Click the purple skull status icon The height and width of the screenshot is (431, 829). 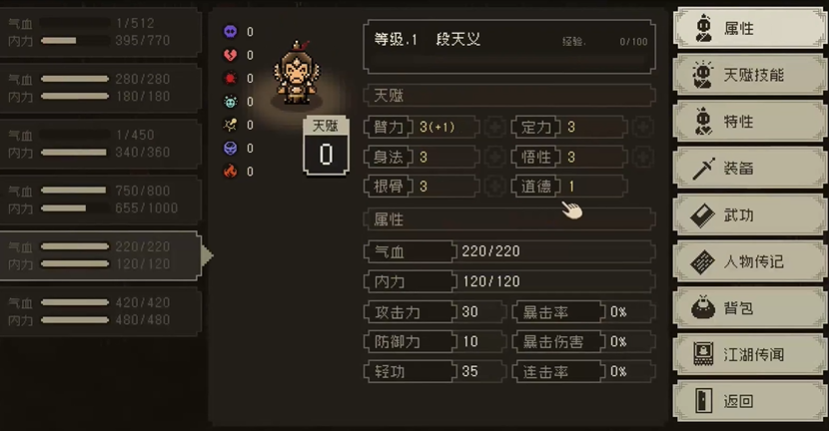tap(231, 32)
